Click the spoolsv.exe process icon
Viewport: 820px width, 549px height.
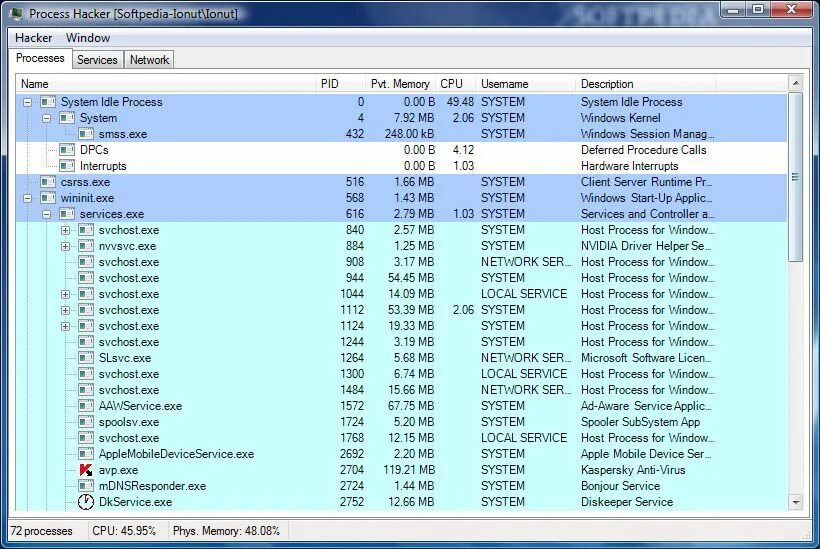86,422
